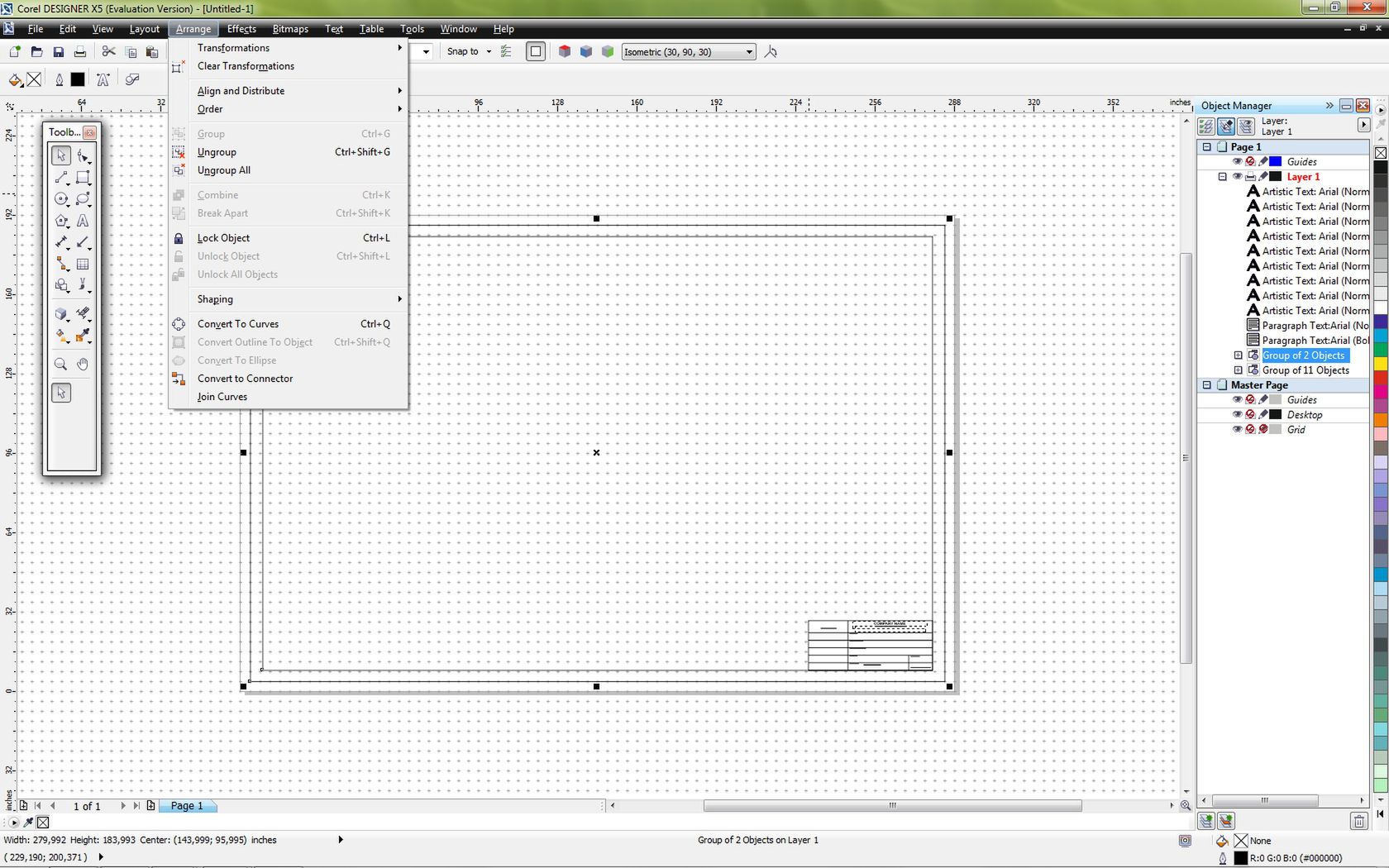Expand the Group of 2 Objects node
Viewport: 1389px width, 868px height.
[x=1239, y=355]
